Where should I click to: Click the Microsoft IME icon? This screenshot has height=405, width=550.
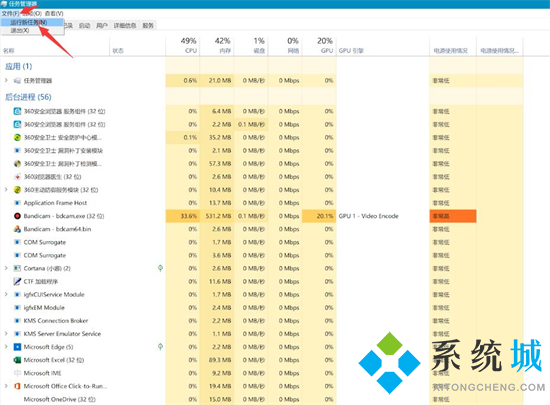[17, 373]
